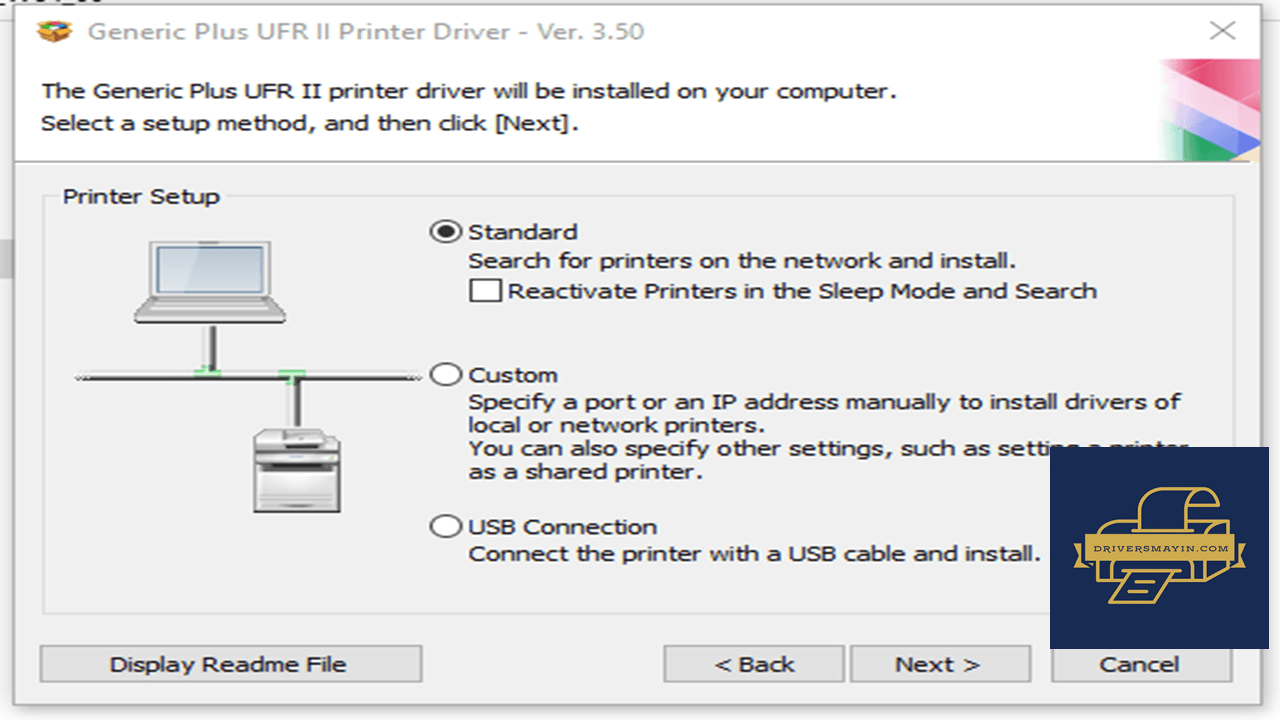The width and height of the screenshot is (1280, 720).
Task: Go back with the Back button
Action: [x=754, y=664]
